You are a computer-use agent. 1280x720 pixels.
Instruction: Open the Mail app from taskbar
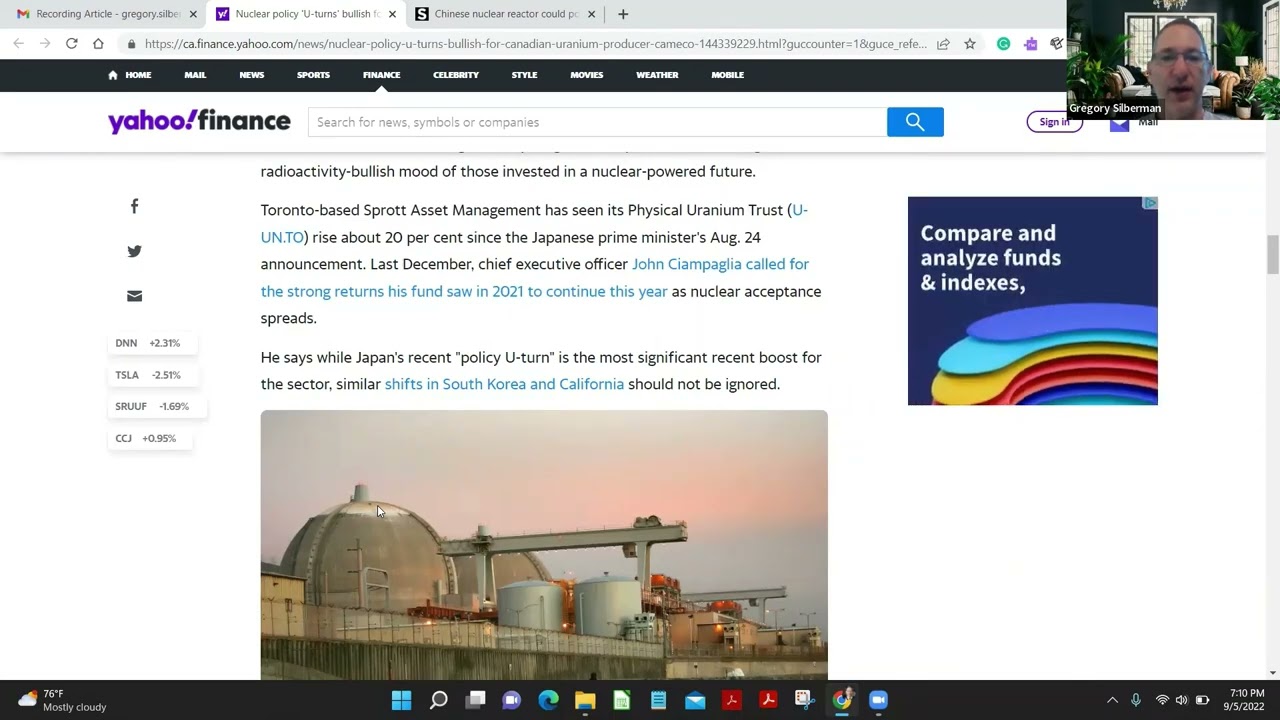coord(695,700)
